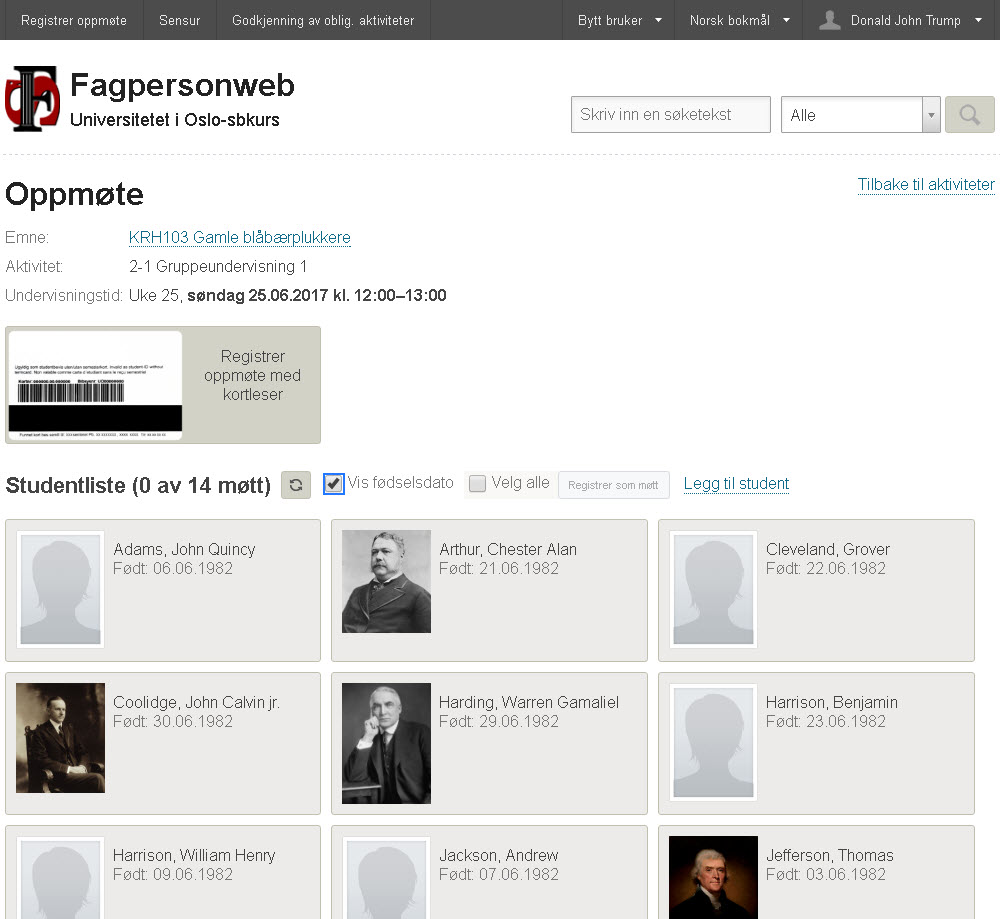Click the Registrer som møtt button
The image size is (1000, 919).
pyautogui.click(x=613, y=485)
